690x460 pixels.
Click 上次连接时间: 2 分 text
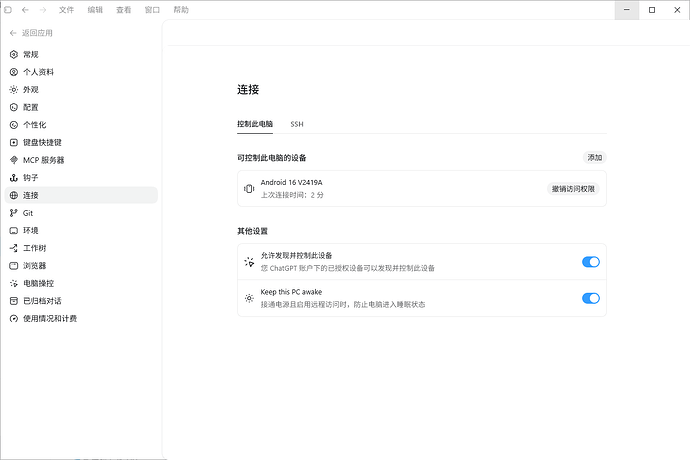tap(292, 195)
